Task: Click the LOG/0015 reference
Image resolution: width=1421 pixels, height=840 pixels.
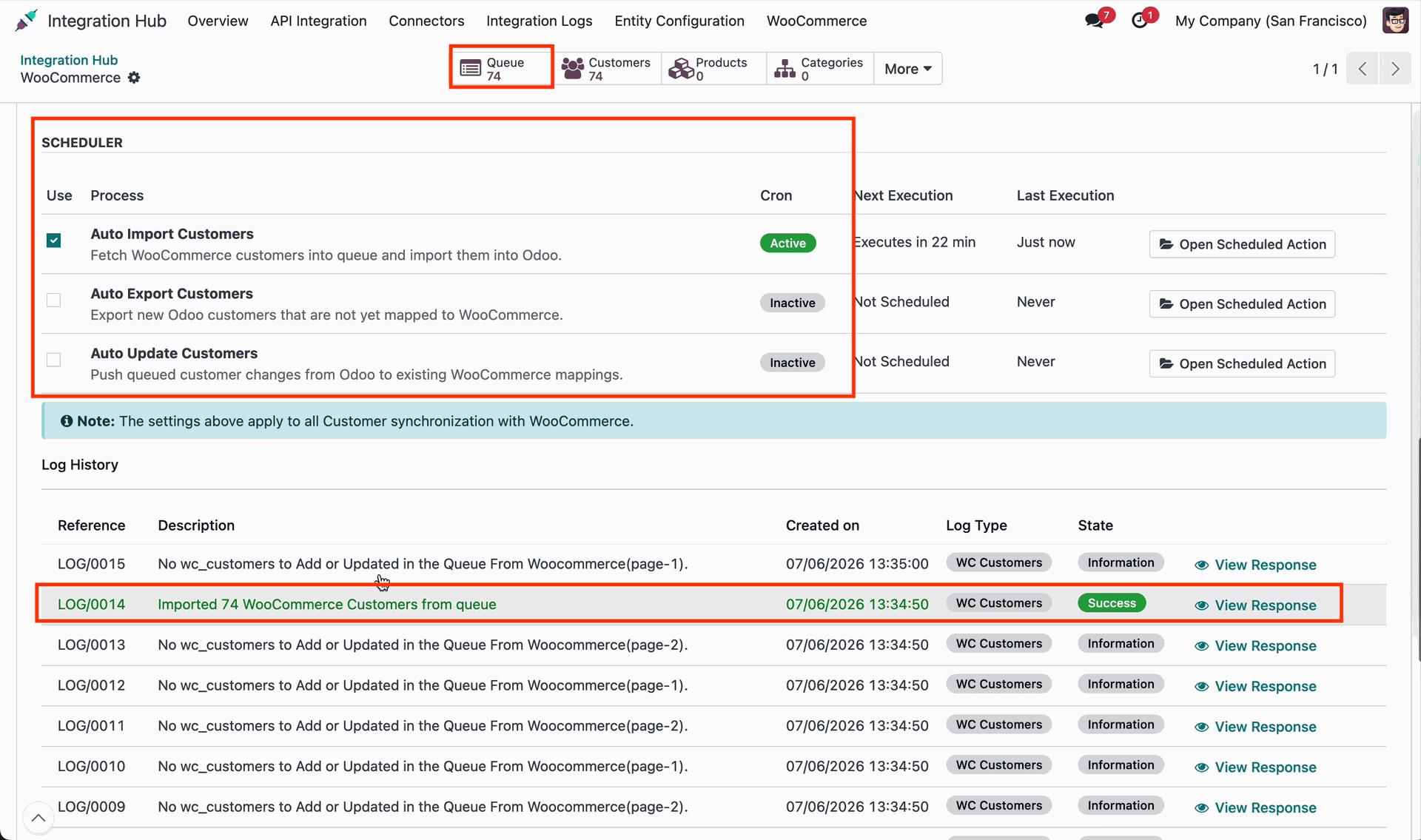Action: (x=91, y=564)
